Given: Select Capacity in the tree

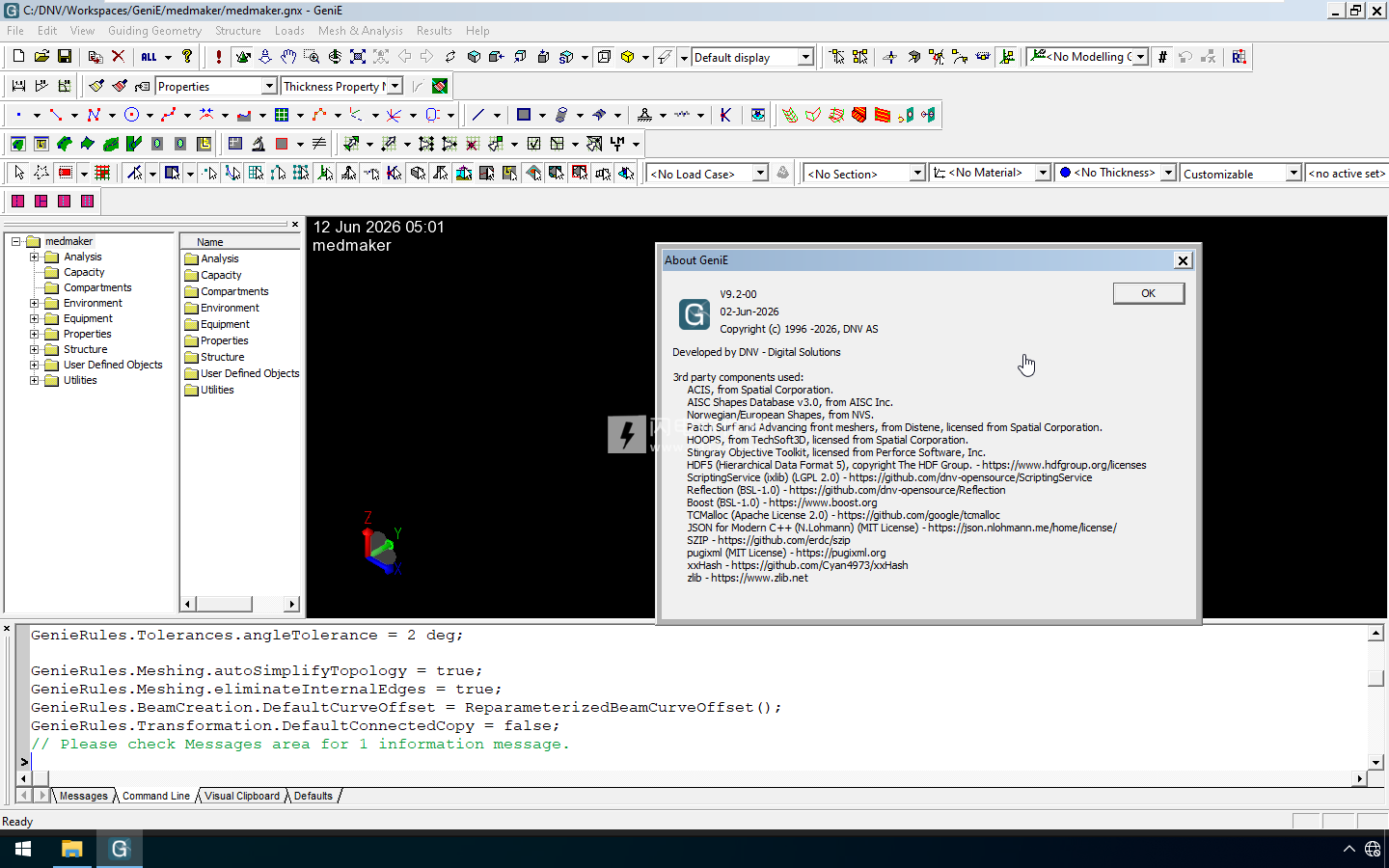Looking at the screenshot, I should (x=84, y=272).
